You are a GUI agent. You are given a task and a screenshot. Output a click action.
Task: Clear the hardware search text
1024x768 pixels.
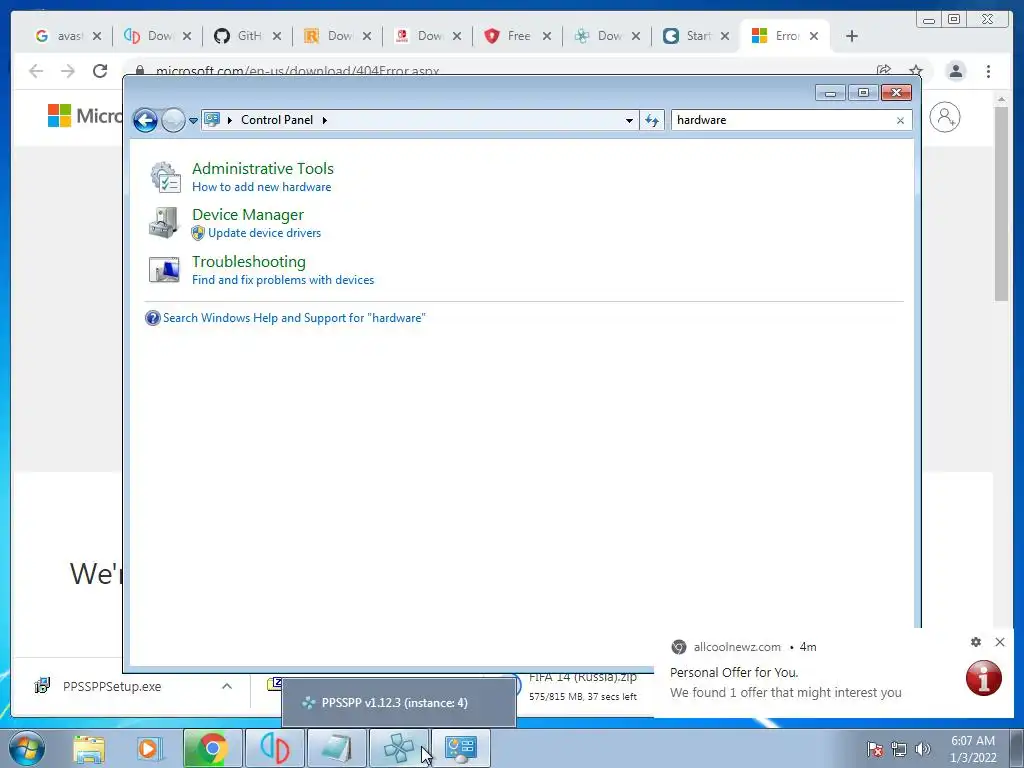pos(900,120)
